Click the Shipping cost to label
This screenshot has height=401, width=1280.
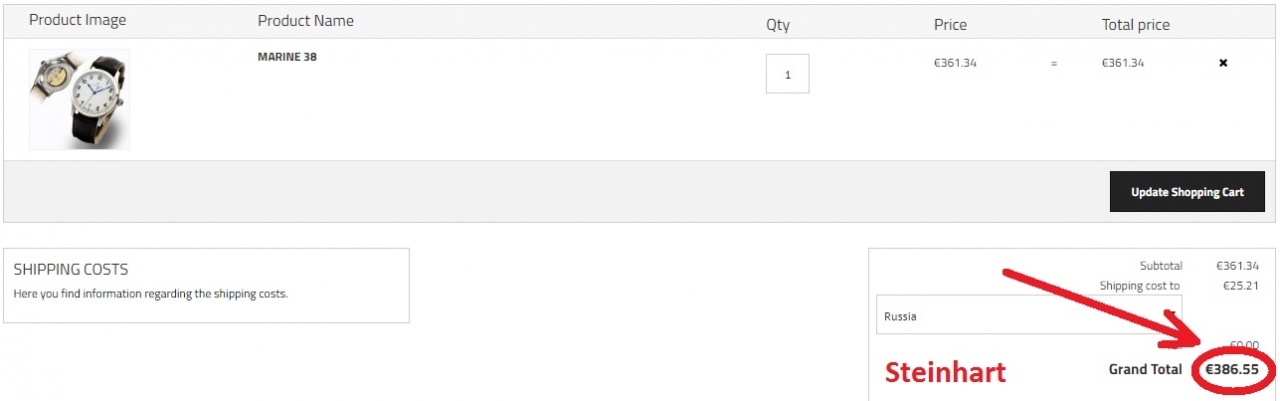click(1140, 286)
